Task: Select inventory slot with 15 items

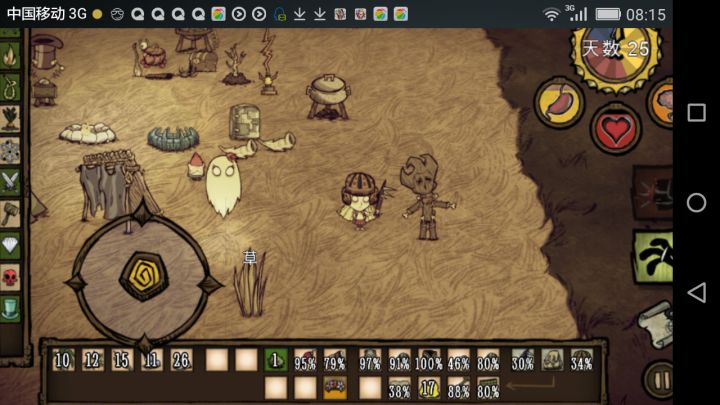Action: coord(122,360)
